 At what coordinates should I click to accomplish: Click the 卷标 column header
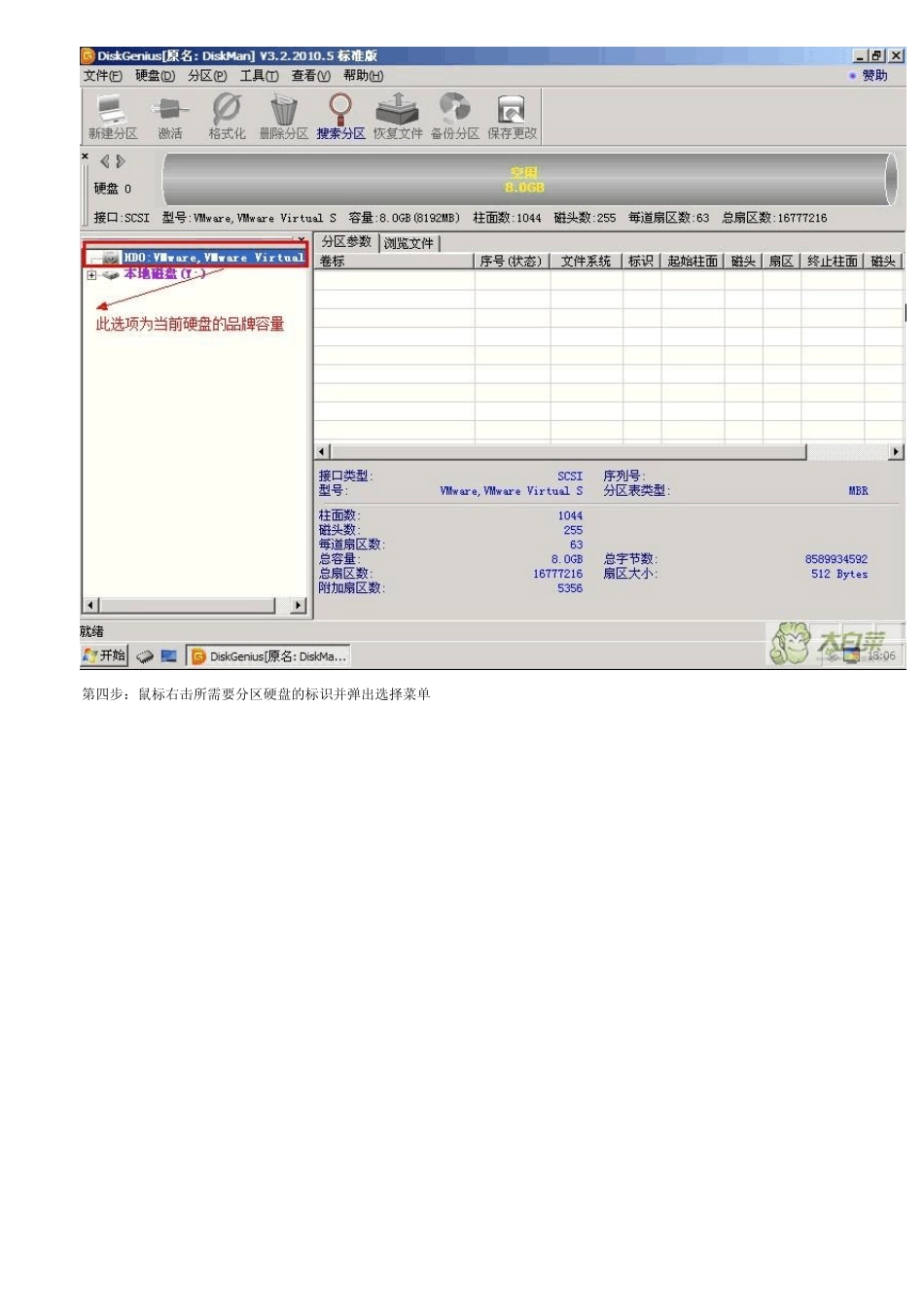(x=394, y=262)
